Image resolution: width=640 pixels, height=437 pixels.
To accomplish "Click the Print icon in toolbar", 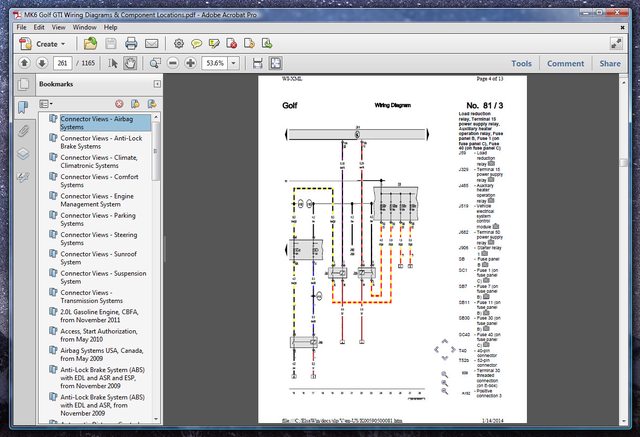I will [x=132, y=44].
